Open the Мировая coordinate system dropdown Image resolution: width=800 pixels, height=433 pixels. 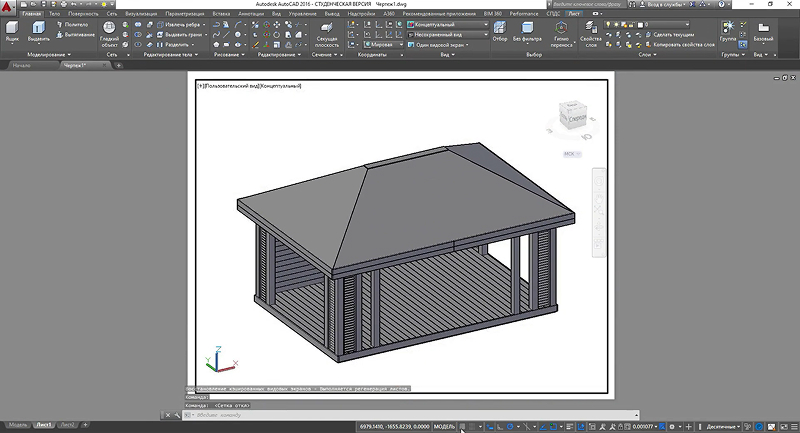[x=383, y=45]
